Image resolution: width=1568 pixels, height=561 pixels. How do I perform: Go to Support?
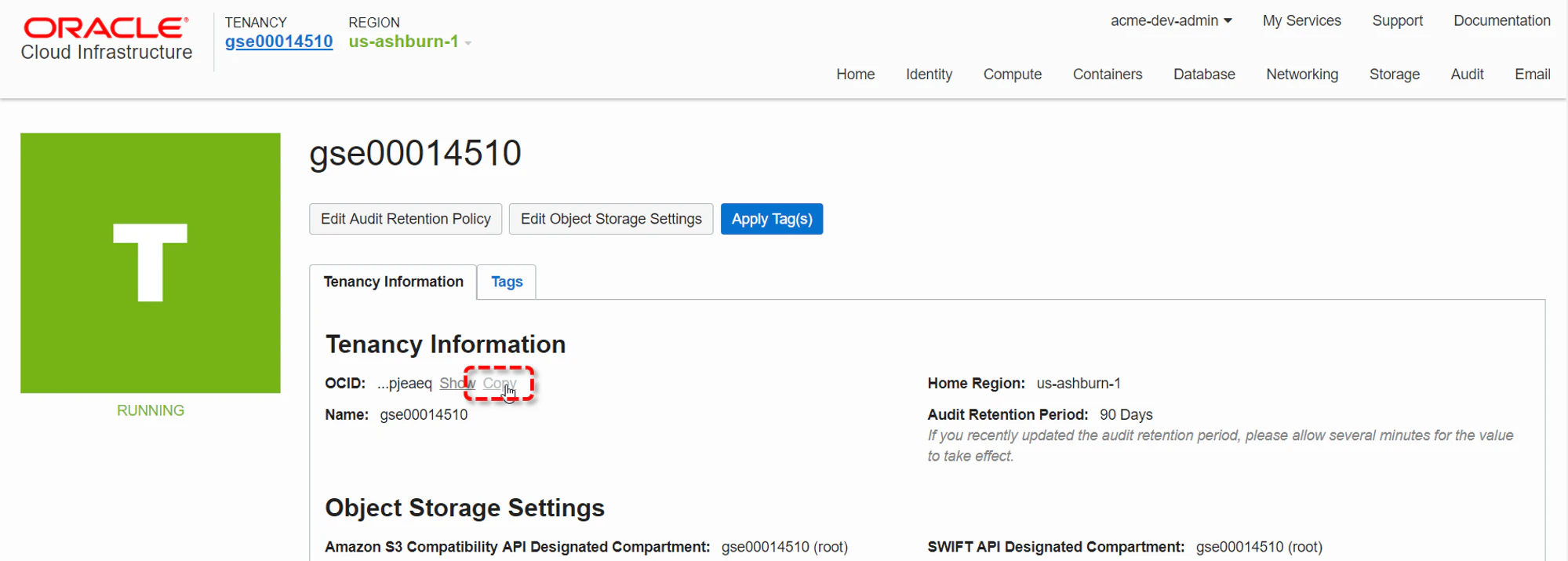1398,21
